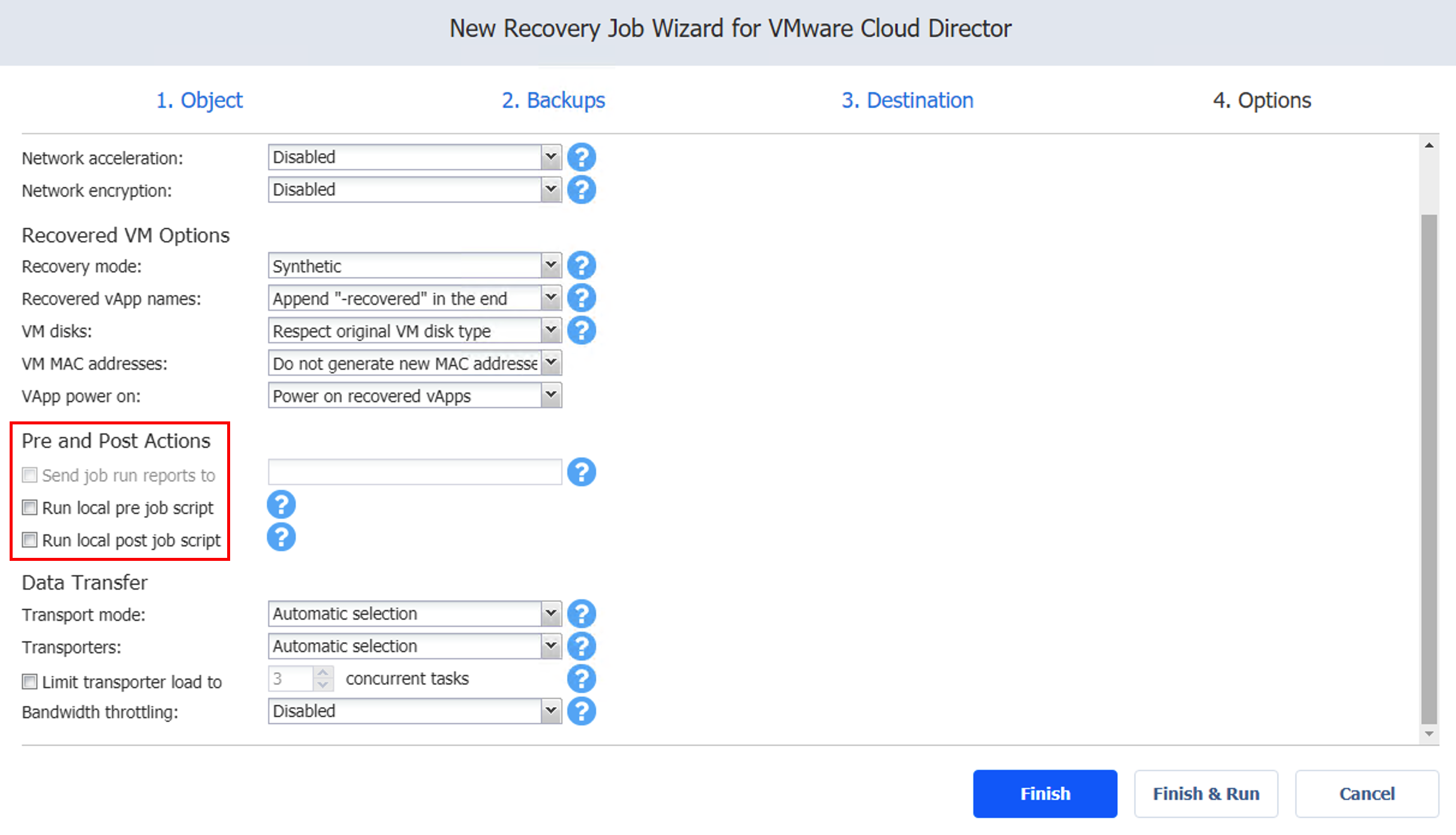This screenshot has width=1456, height=835.
Task: Increase concurrent tasks with up arrow
Action: pos(323,673)
